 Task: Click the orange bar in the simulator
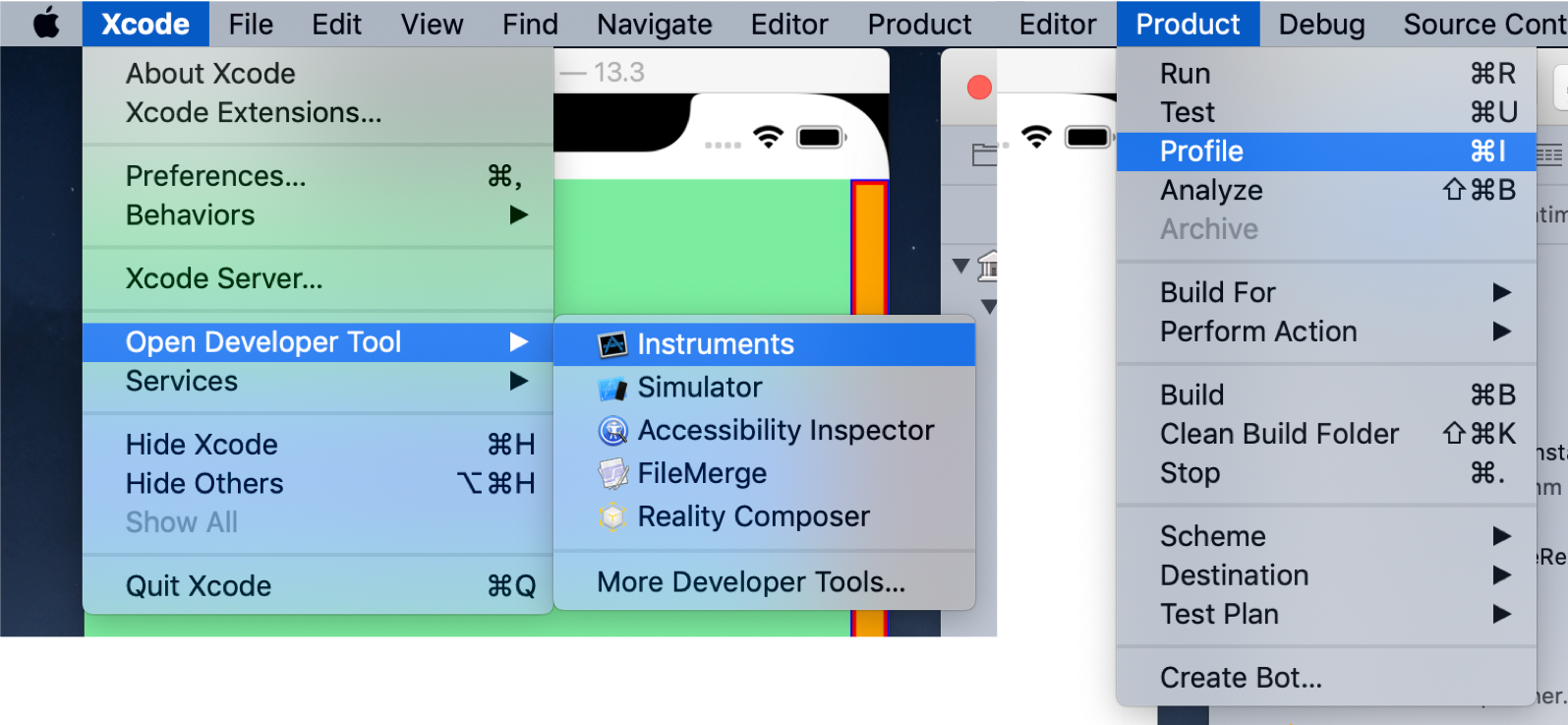pyautogui.click(x=869, y=246)
